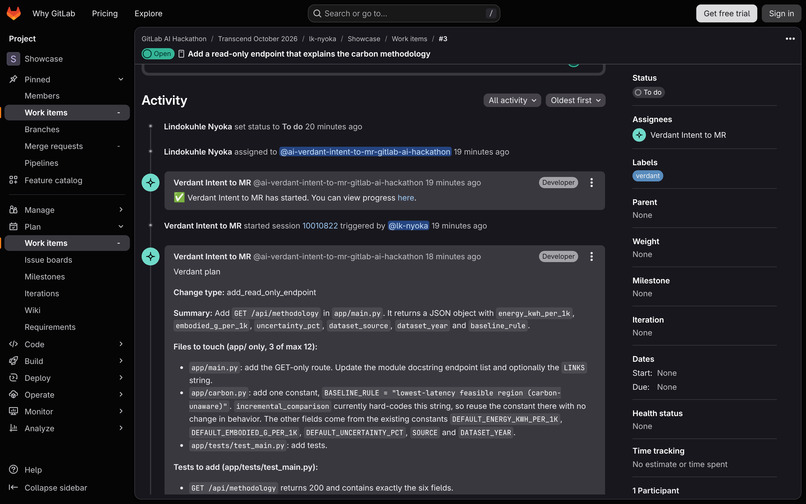Click the 'here' progress link
This screenshot has width=806, height=504.
406,197
